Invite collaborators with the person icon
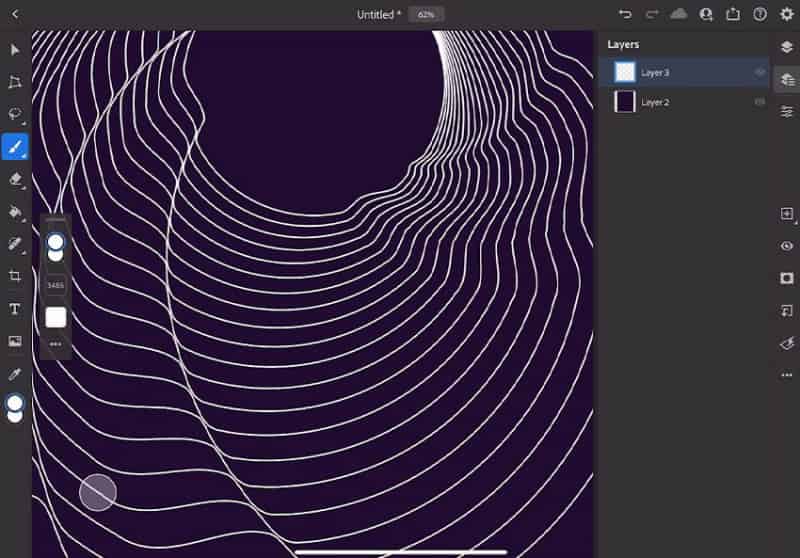800x558 pixels. click(706, 14)
